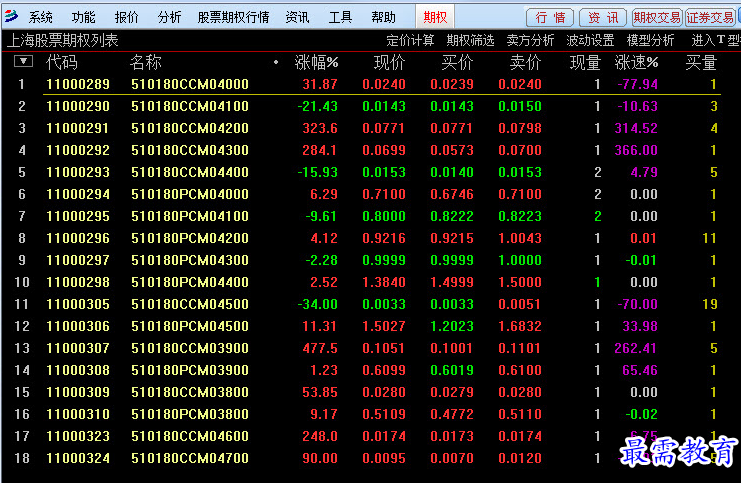Sort by 涨幅% column header
The height and width of the screenshot is (483, 744).
316,62
